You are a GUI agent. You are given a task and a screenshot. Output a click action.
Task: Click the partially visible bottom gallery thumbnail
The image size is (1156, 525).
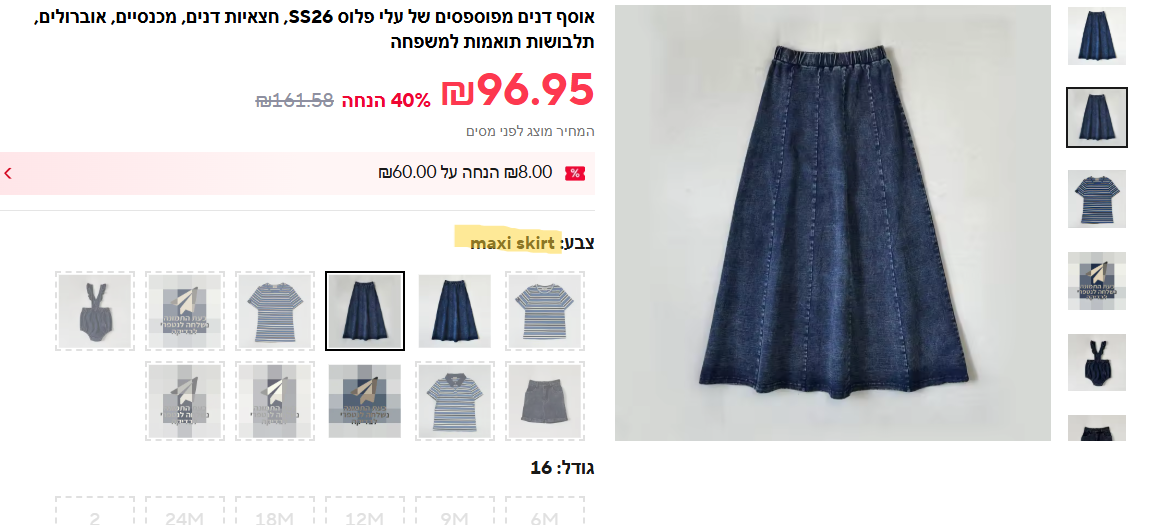(1097, 428)
